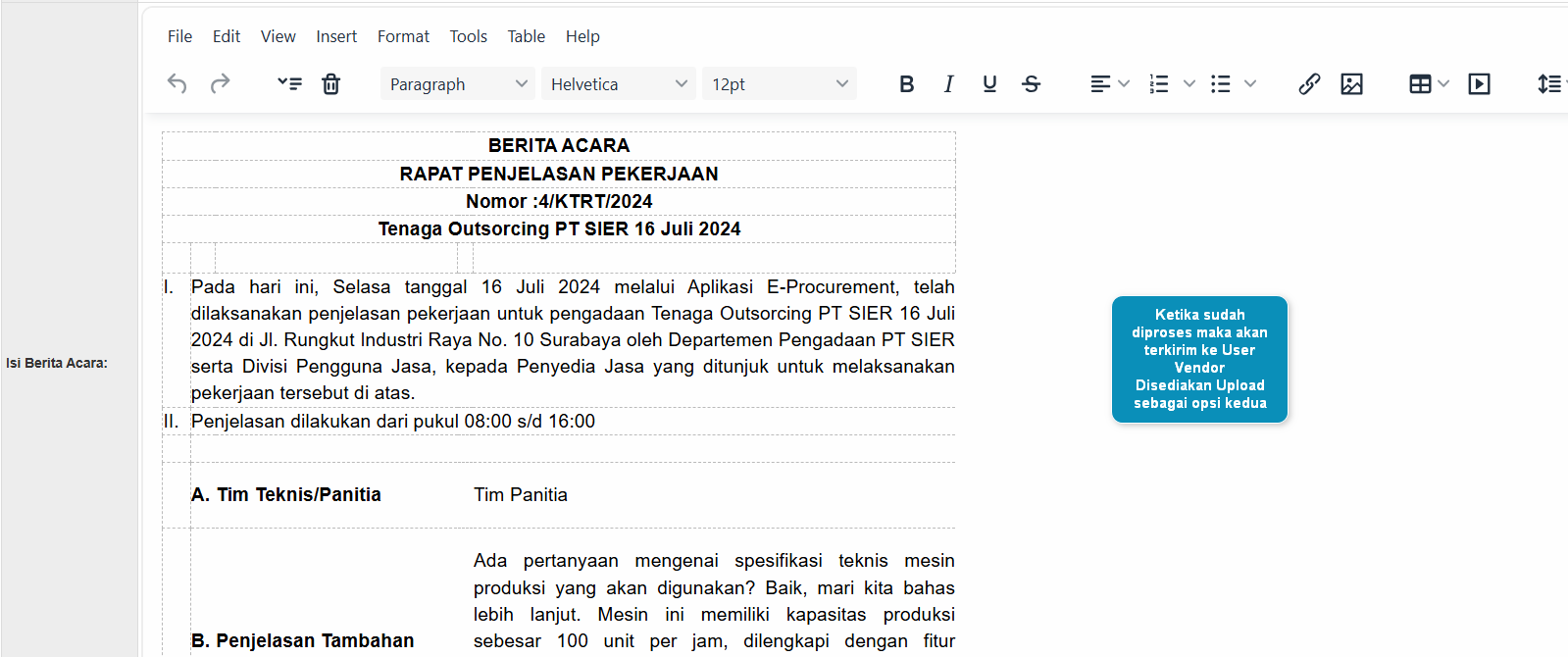Image resolution: width=1568 pixels, height=657 pixels.
Task: Open the Paragraph block format dropdown
Action: (x=458, y=84)
